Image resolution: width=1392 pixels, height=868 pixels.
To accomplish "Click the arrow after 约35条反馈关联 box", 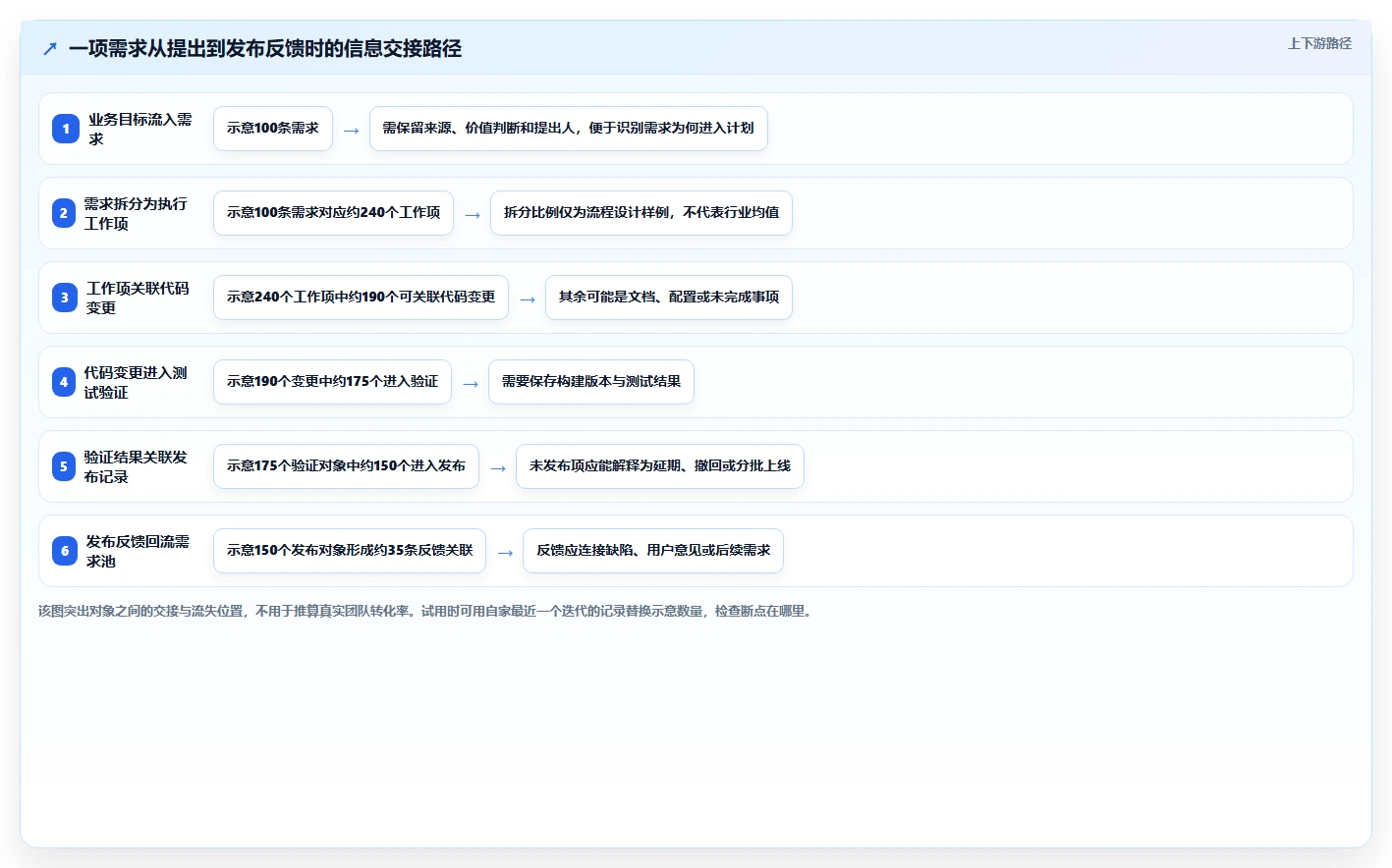I will tap(505, 553).
